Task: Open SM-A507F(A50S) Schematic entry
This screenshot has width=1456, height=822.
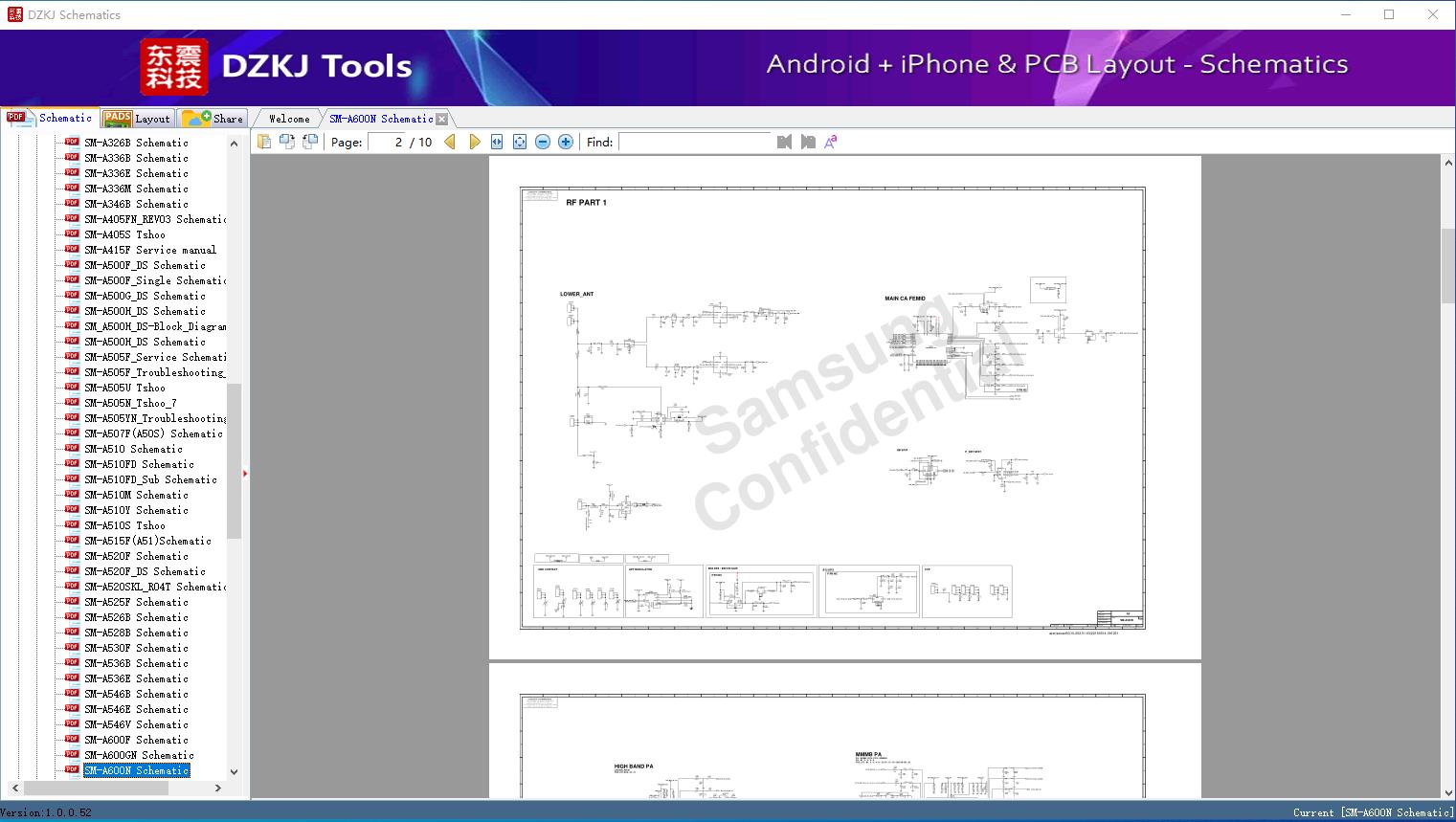Action: click(153, 433)
